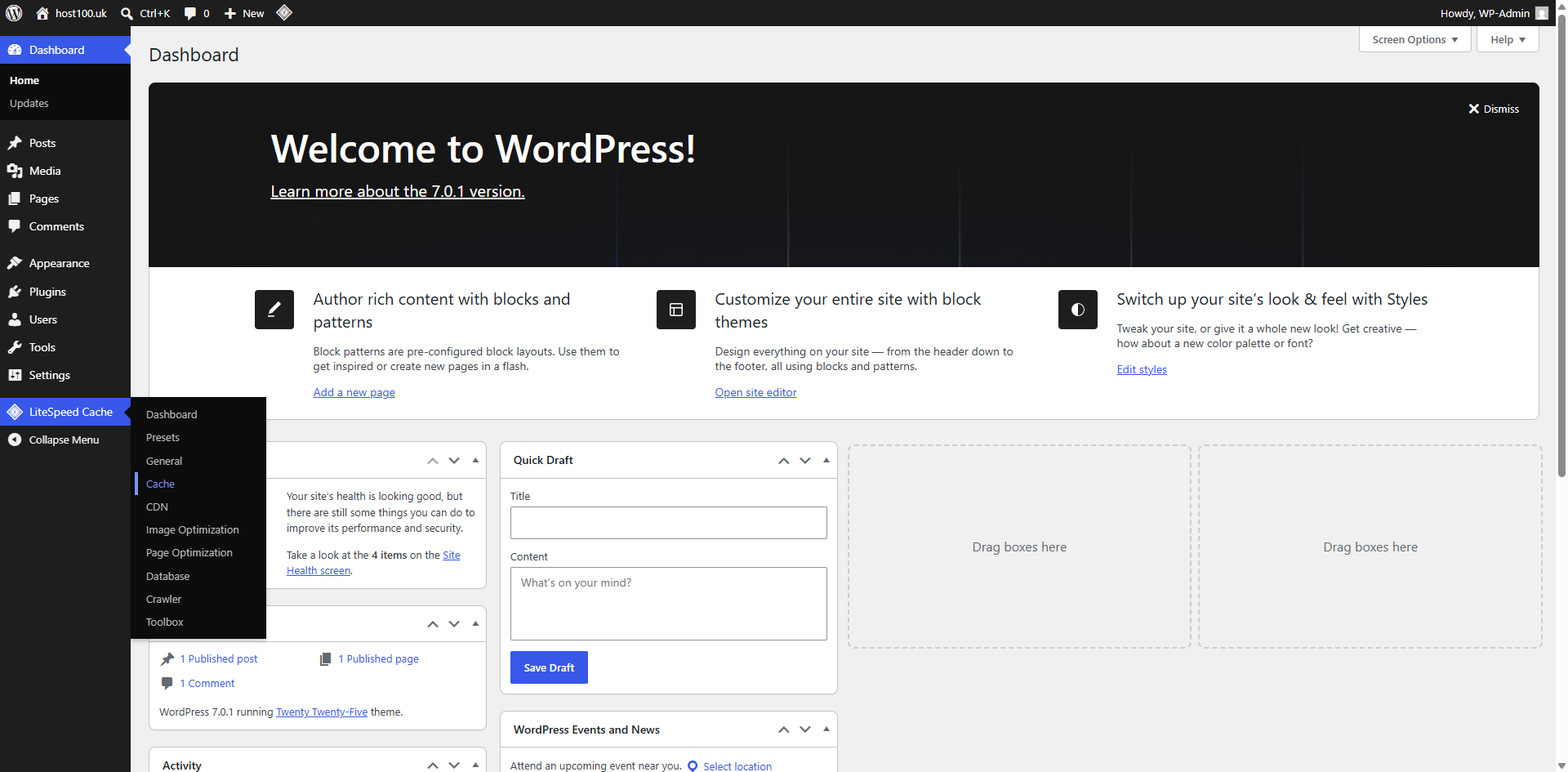Toggle Quick Draft panel collapse
The image size is (1568, 772).
[826, 461]
